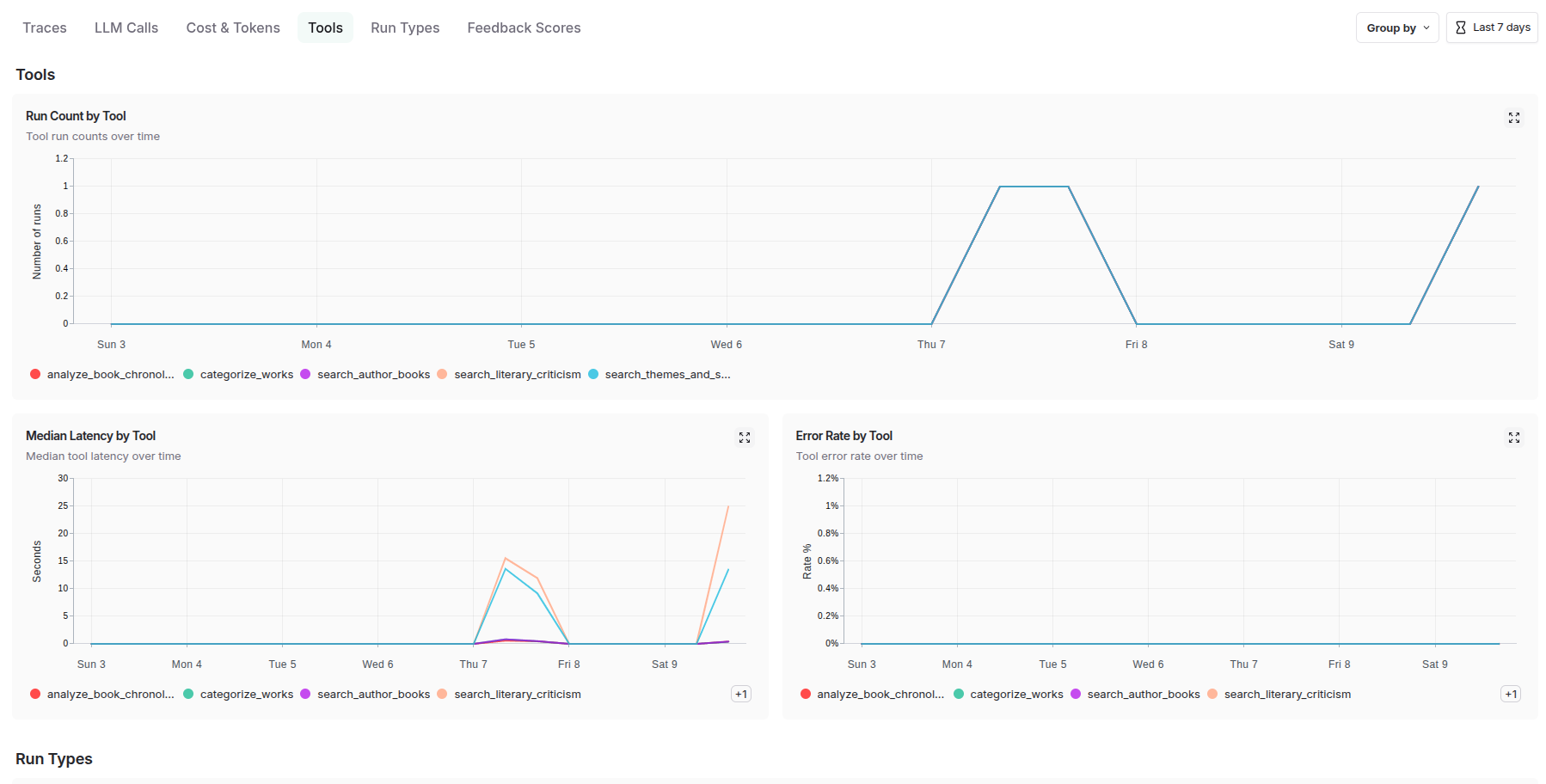This screenshot has height=784, width=1546.
Task: Toggle categorize_works series in Run Count legend
Action: click(x=246, y=374)
